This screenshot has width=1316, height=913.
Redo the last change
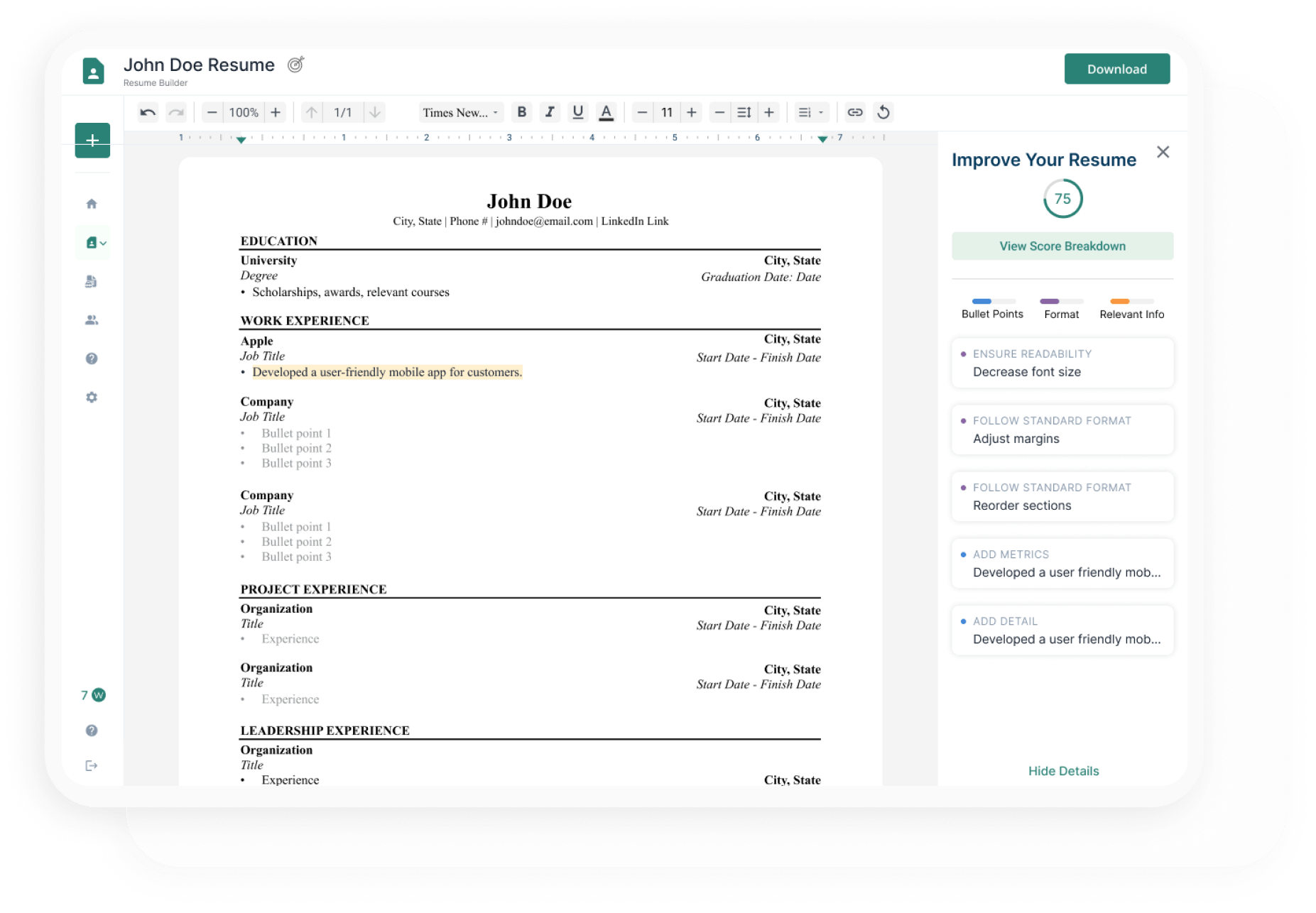click(x=175, y=112)
